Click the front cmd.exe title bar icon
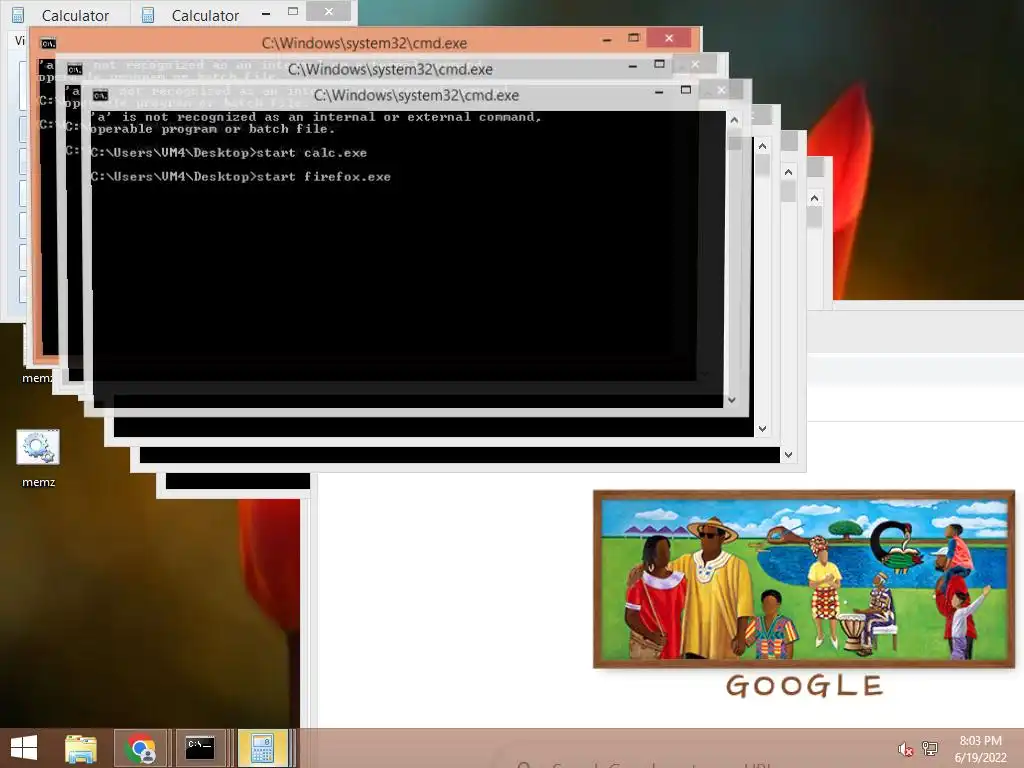The height and width of the screenshot is (768, 1024). pyautogui.click(x=100, y=95)
